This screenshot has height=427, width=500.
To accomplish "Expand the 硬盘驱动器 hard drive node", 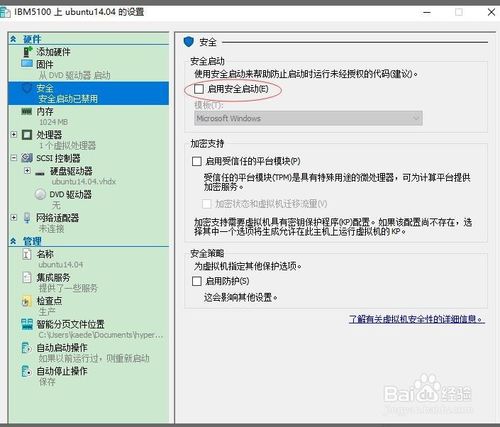I will pos(27,171).
